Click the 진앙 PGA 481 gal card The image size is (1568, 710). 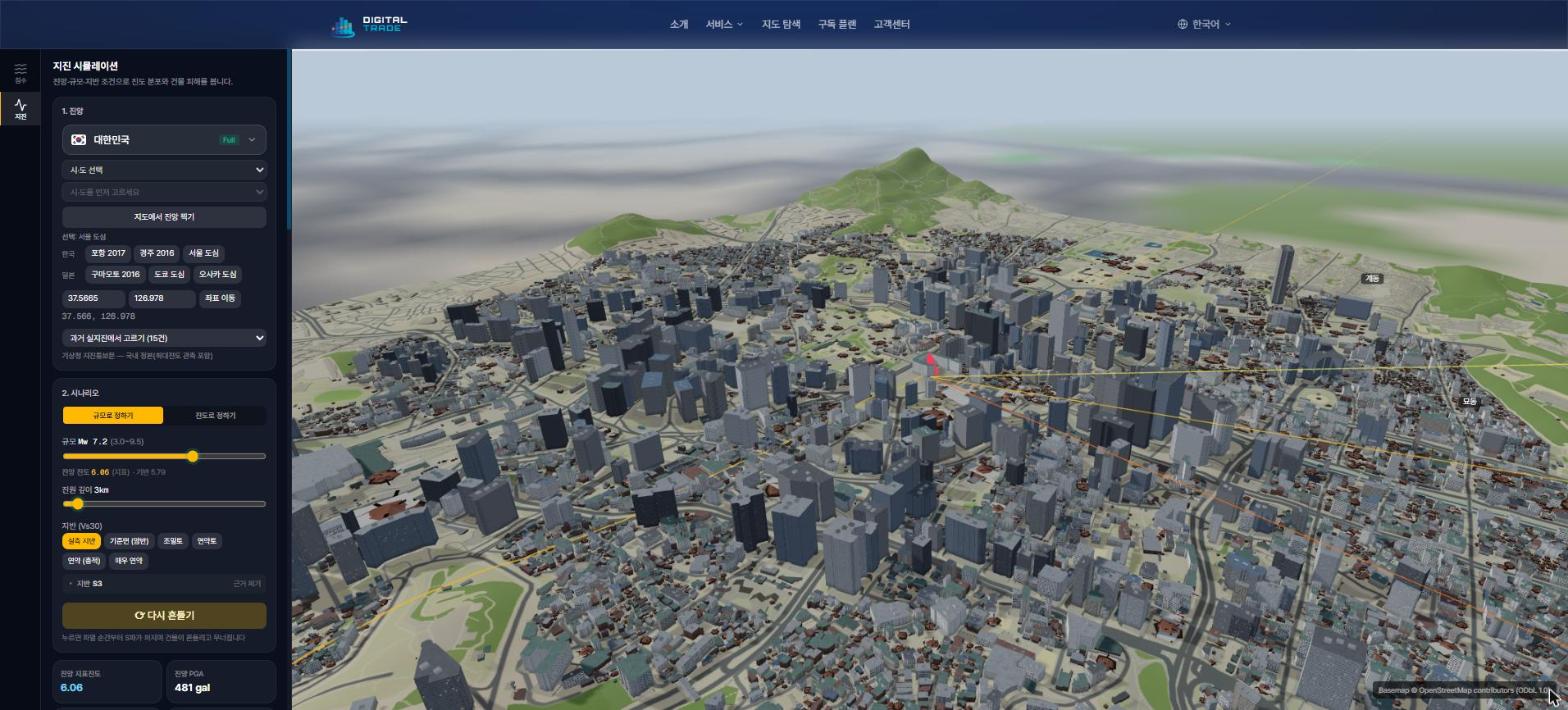pos(221,681)
